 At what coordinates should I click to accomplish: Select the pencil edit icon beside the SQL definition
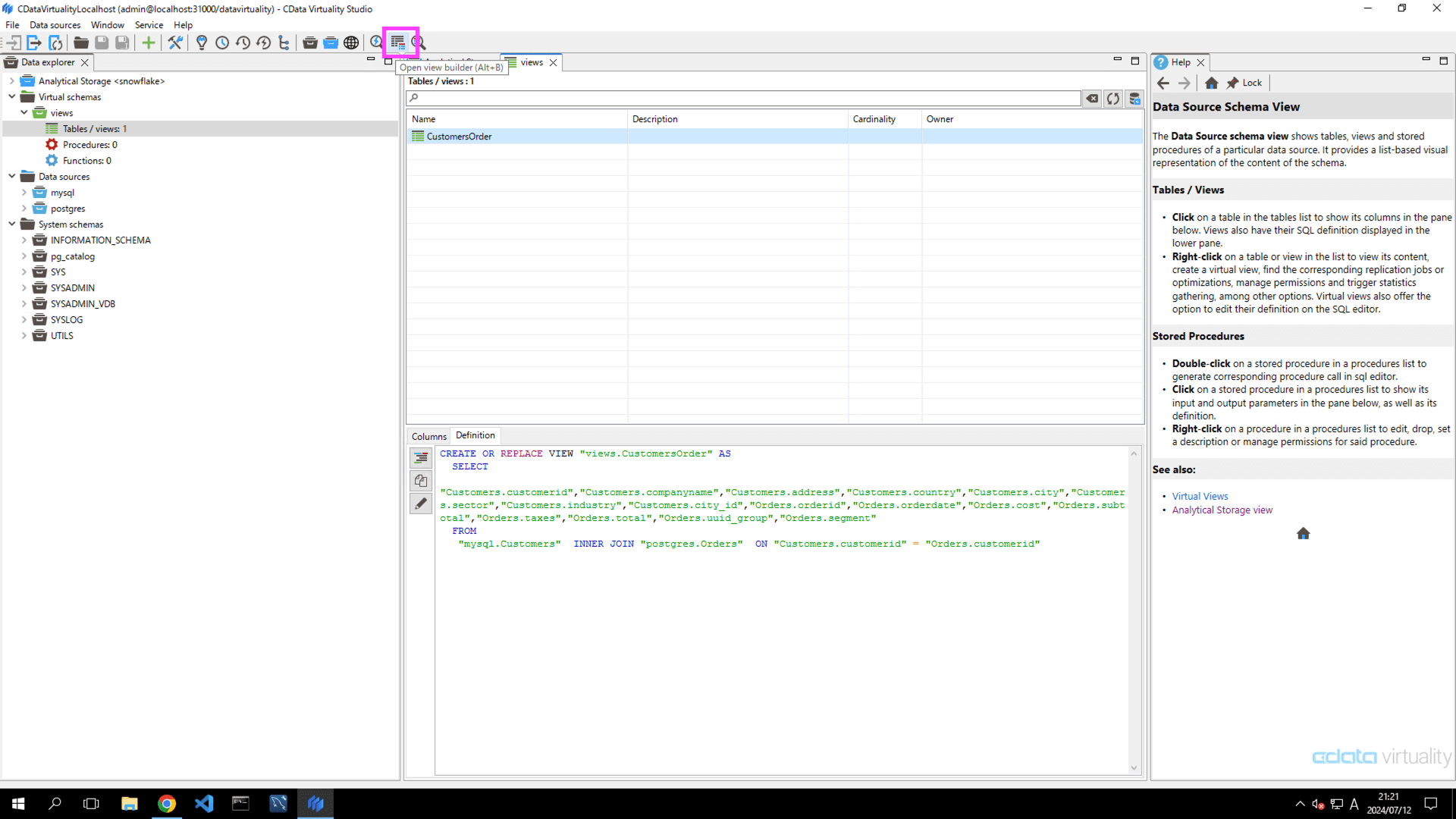pos(421,503)
